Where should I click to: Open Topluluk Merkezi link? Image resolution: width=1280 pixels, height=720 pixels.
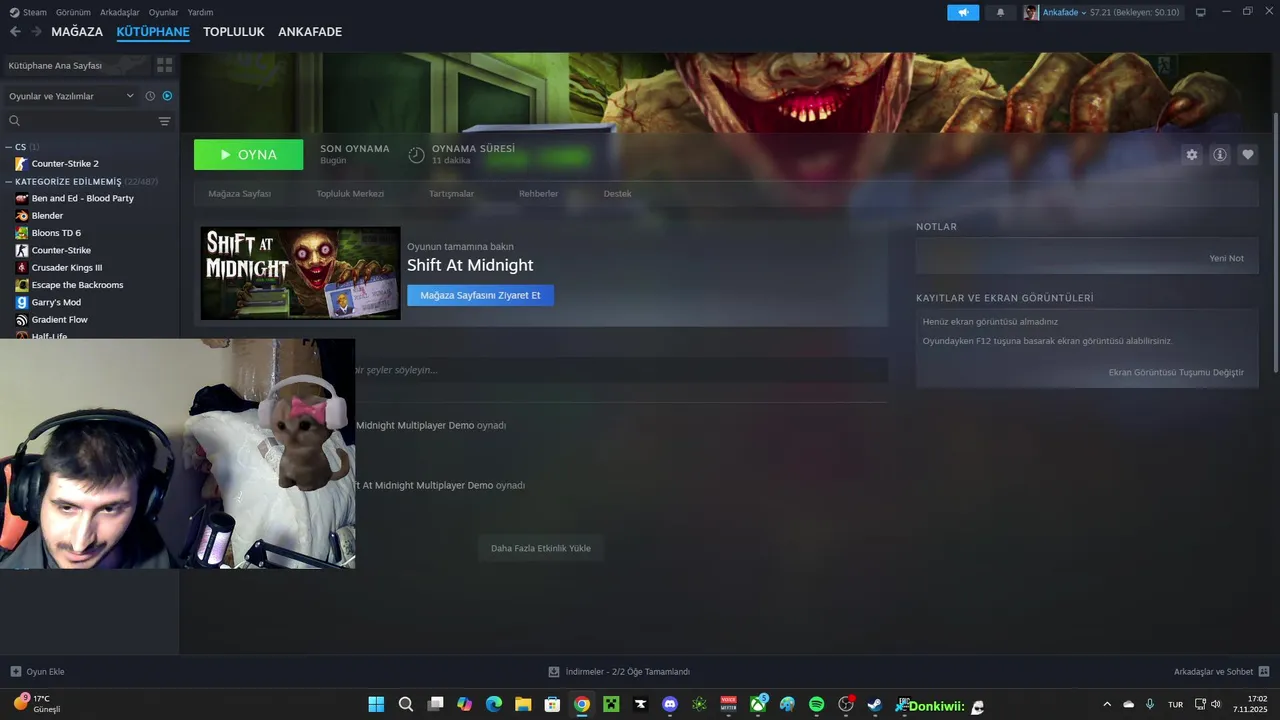[x=350, y=194]
